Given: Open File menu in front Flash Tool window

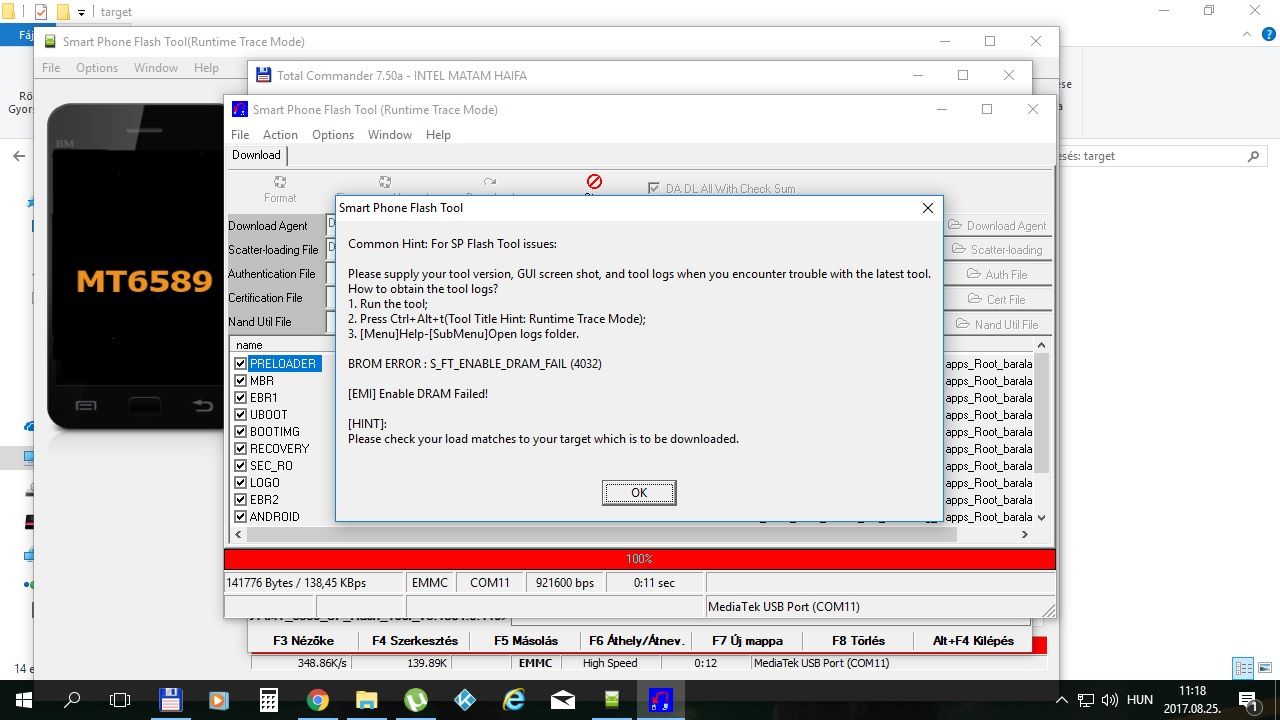Looking at the screenshot, I should pos(240,135).
